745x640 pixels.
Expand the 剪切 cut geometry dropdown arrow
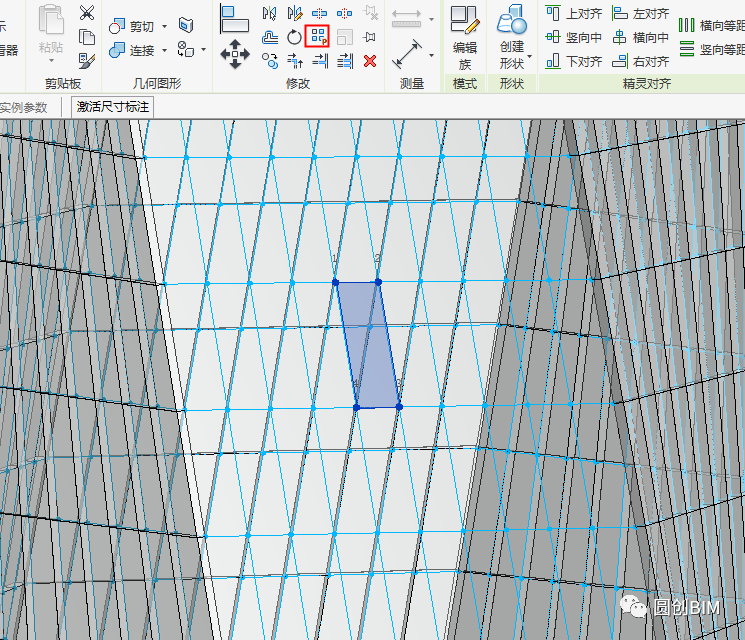[164, 26]
